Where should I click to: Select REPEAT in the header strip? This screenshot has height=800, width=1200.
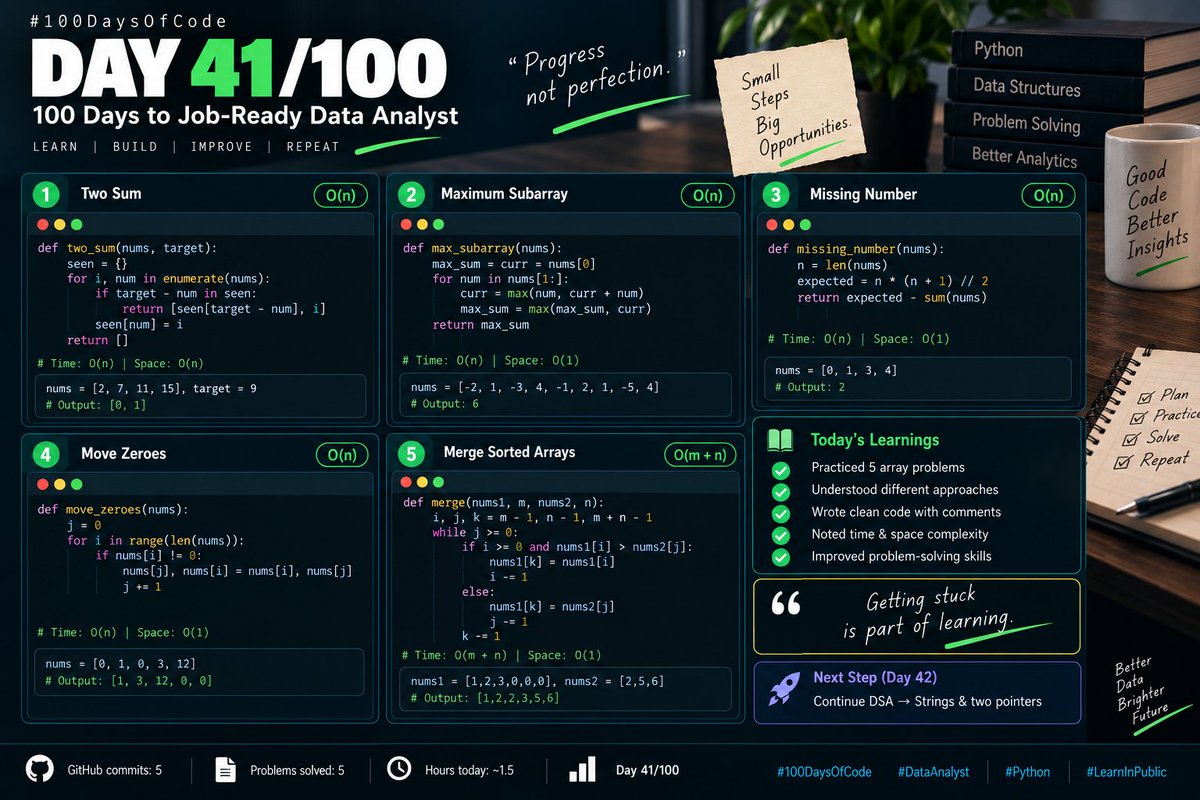pyautogui.click(x=313, y=147)
